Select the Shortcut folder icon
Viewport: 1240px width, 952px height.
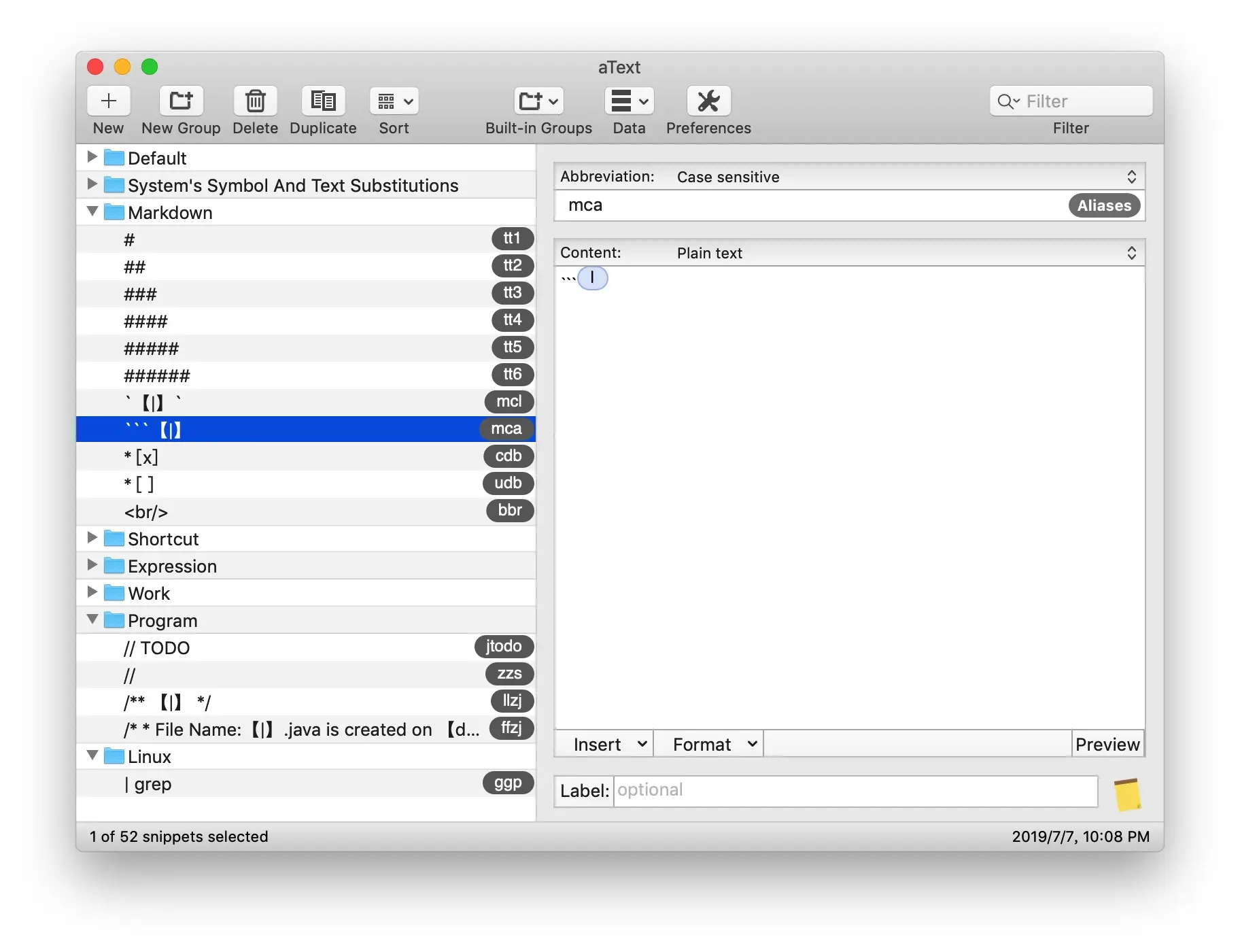pos(114,539)
